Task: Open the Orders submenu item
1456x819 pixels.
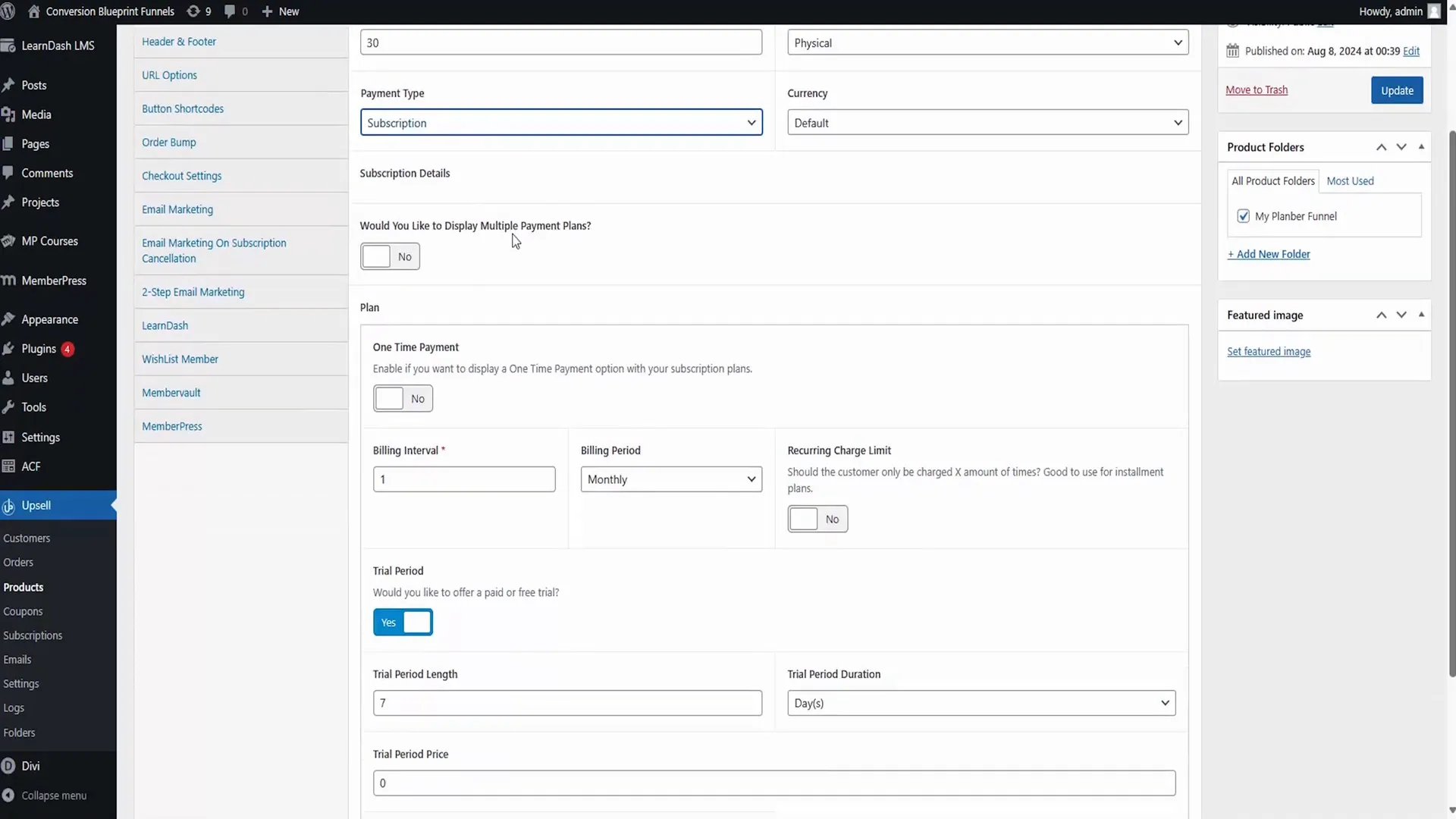Action: [18, 562]
